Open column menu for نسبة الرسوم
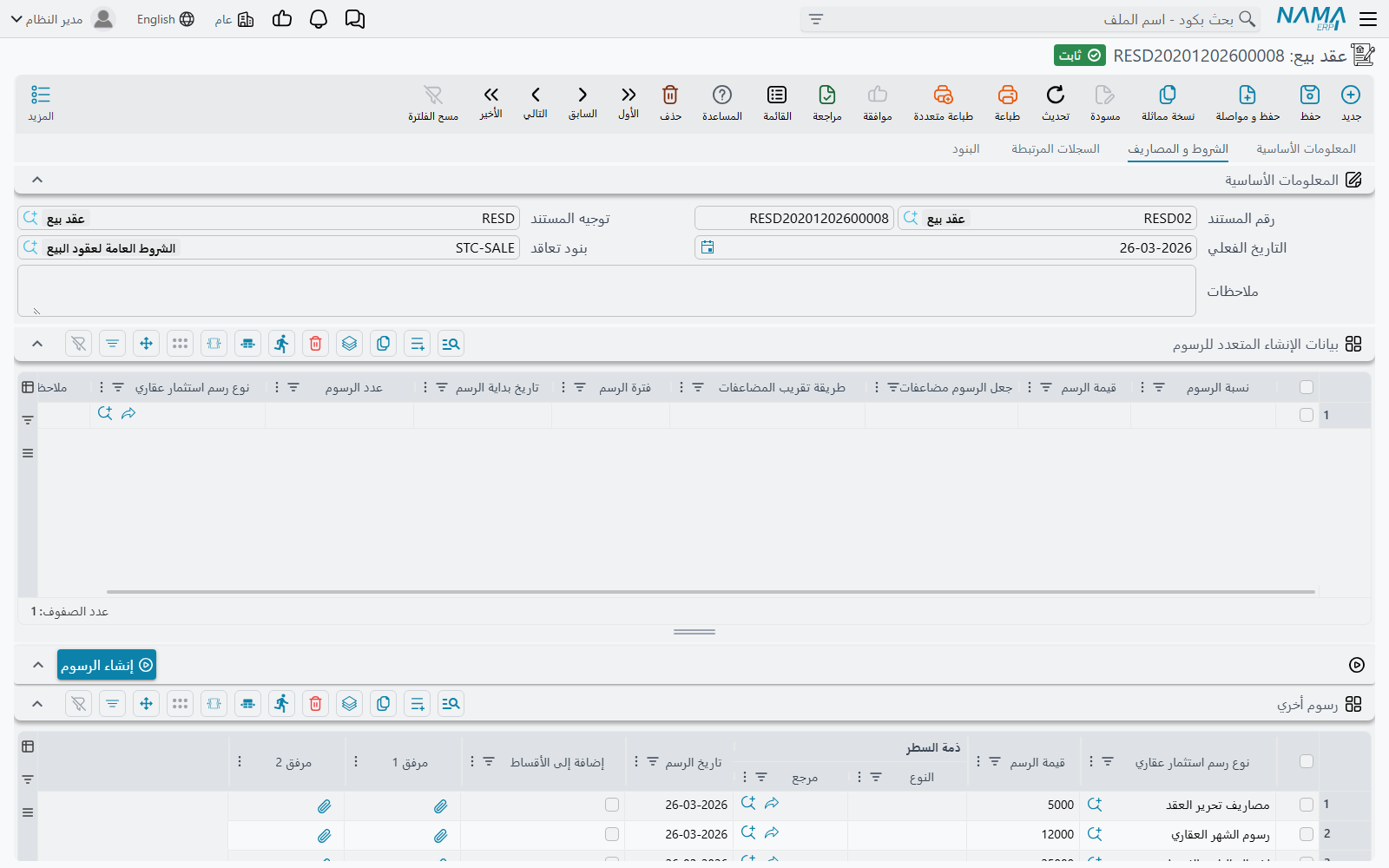 [x=1142, y=387]
